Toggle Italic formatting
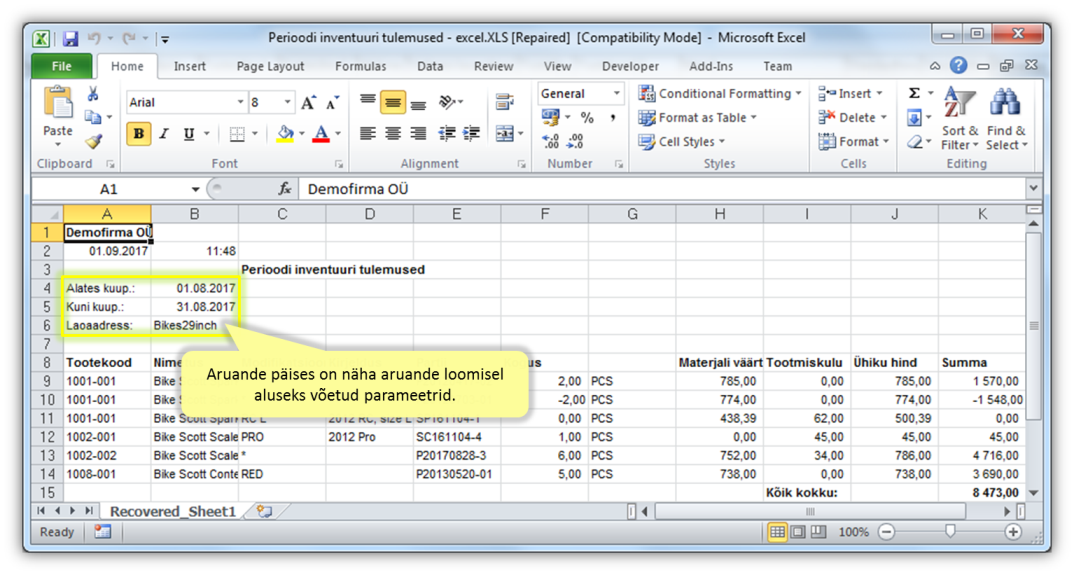 [x=164, y=134]
